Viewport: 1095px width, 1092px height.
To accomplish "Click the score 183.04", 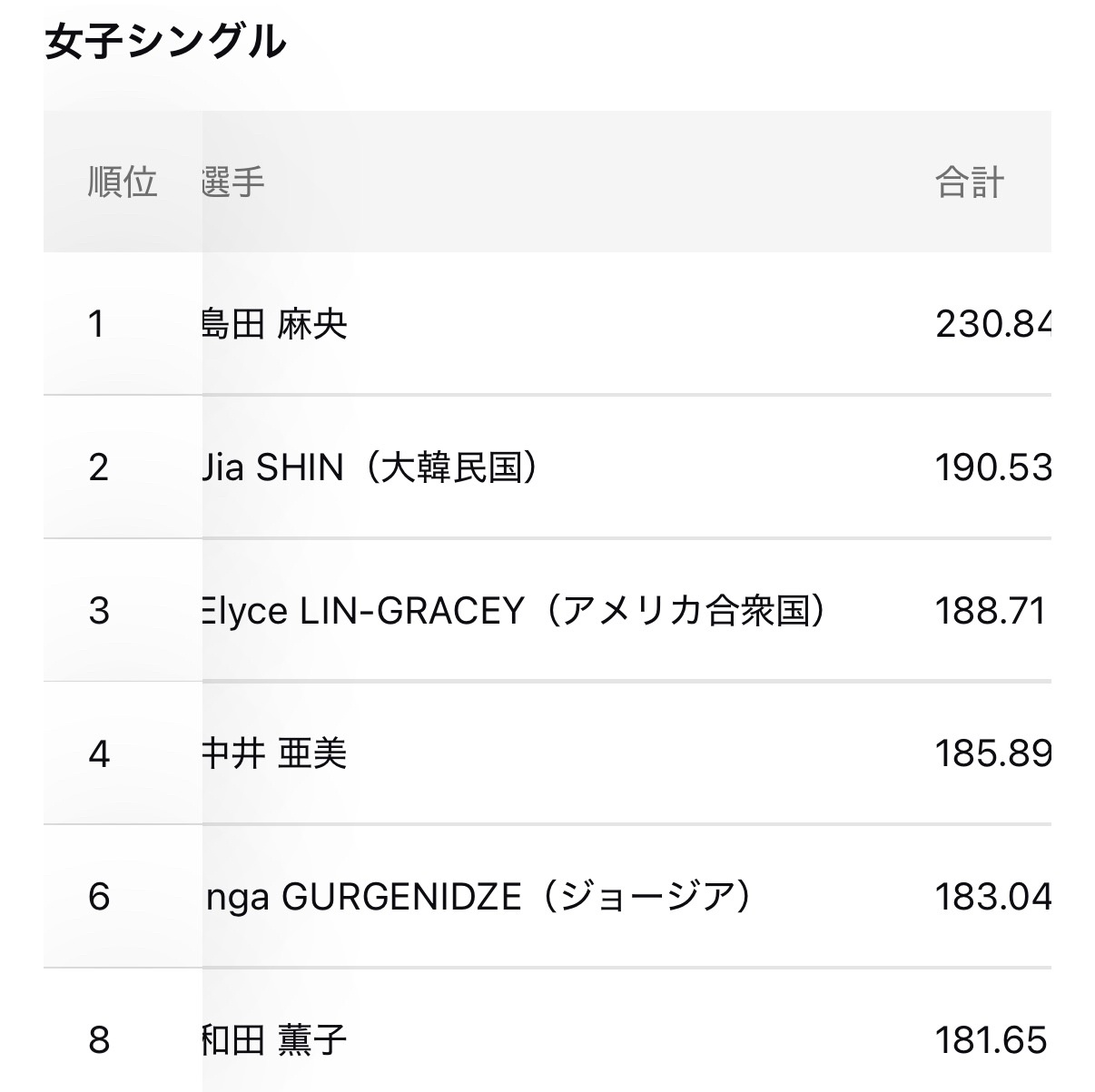I will pos(992,897).
